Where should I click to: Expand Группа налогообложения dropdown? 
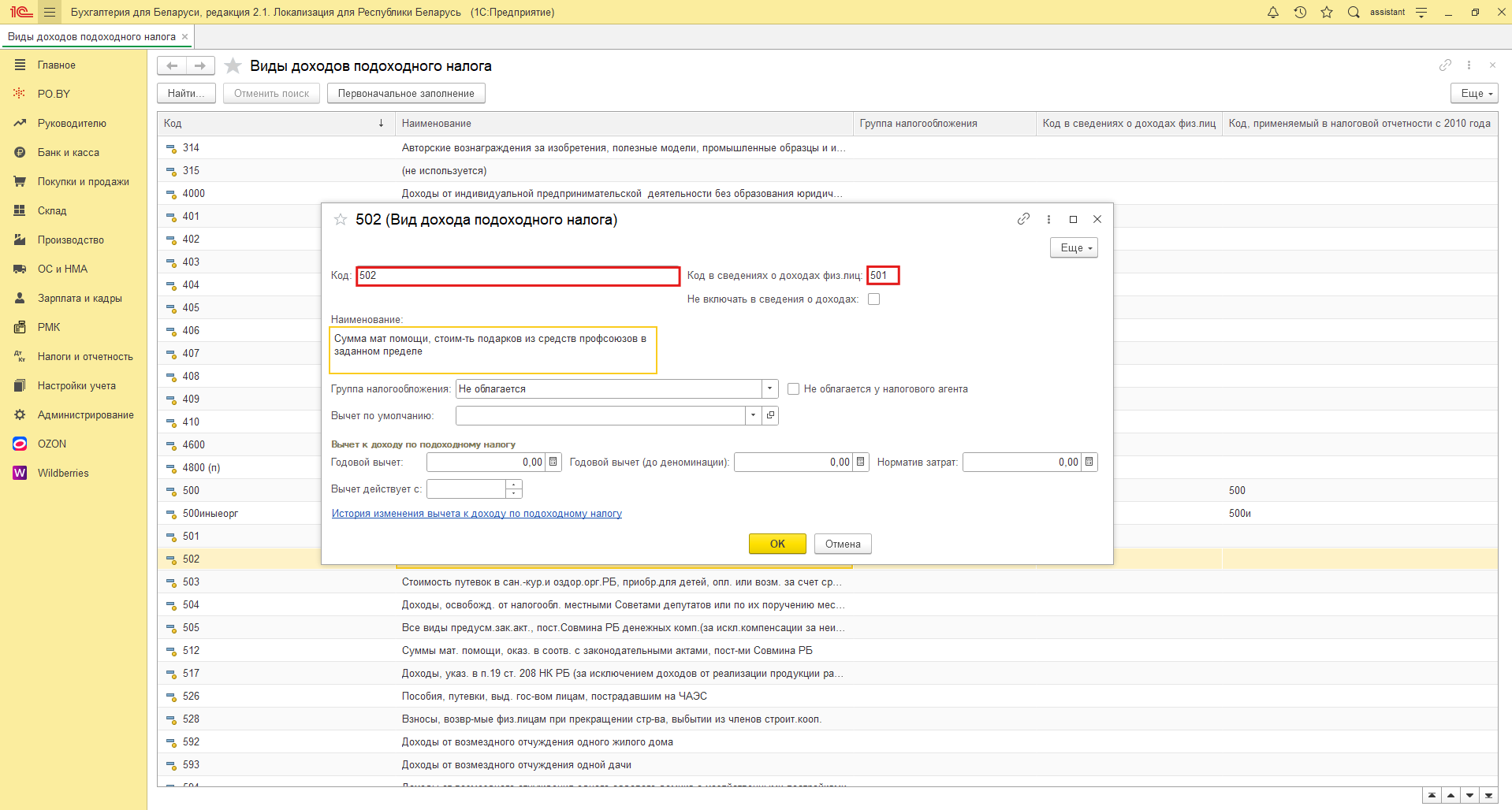coord(769,389)
